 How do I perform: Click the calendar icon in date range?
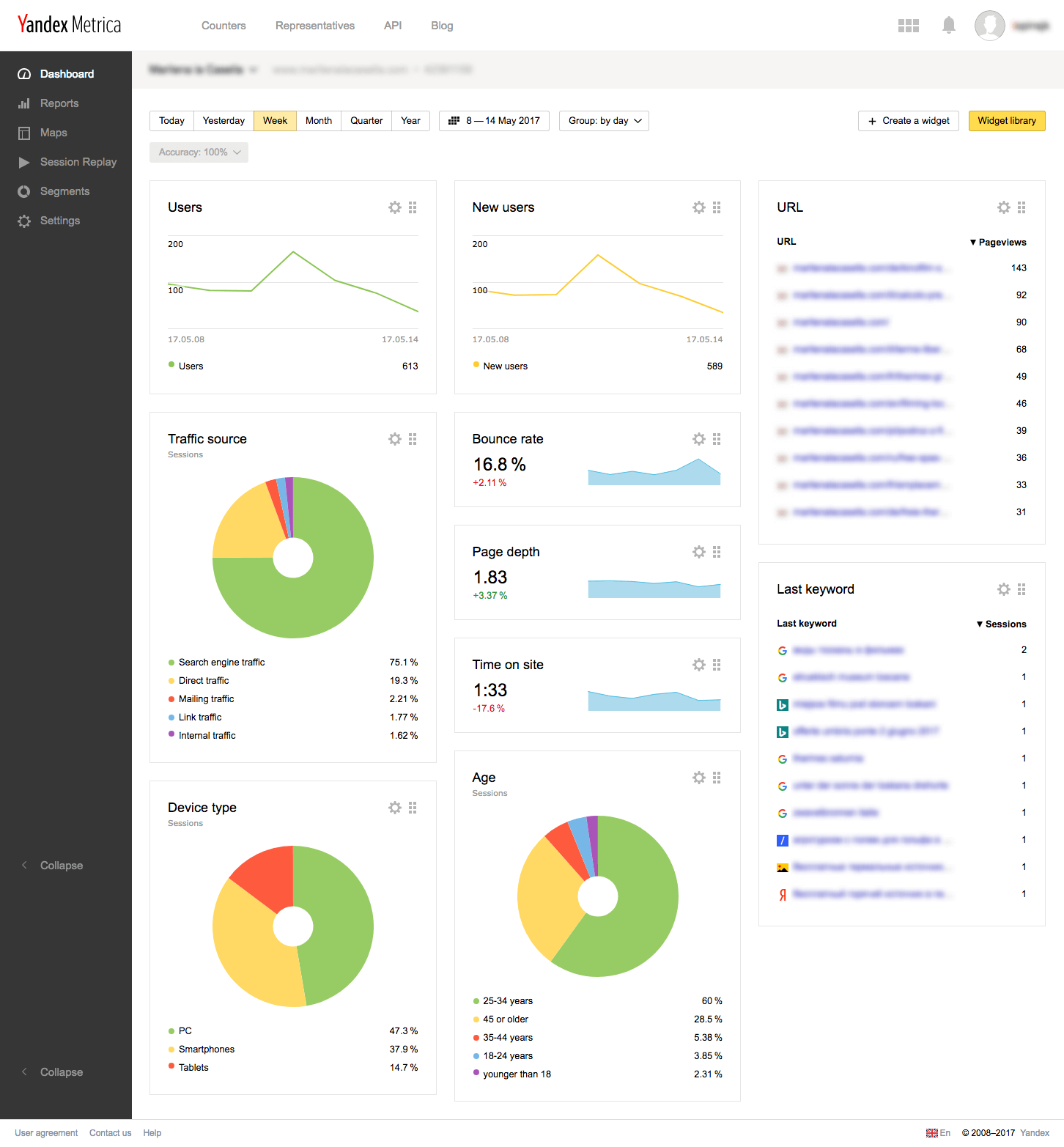point(454,121)
